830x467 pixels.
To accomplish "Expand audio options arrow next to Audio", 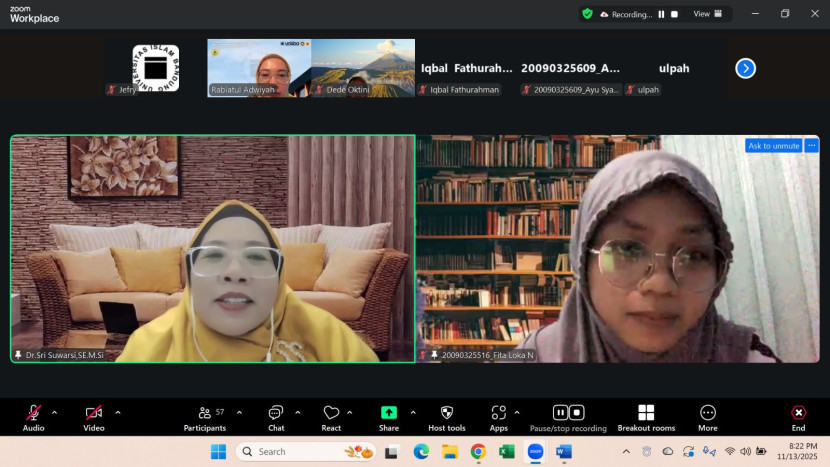I will 54,412.
